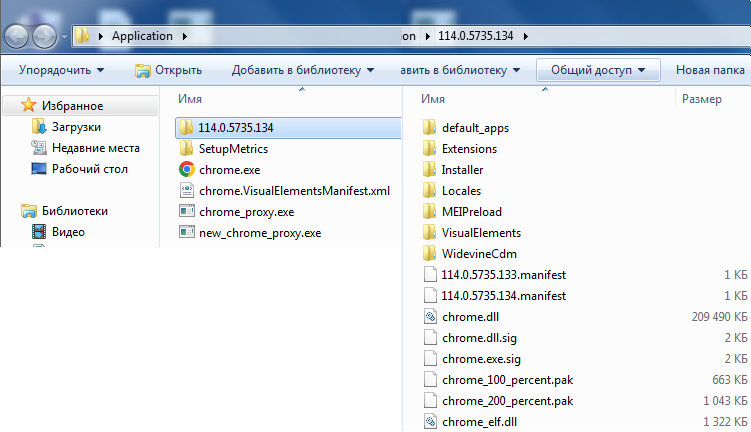The image size is (751, 432).
Task: Select chrome.dll.sig file icon
Action: click(x=430, y=338)
